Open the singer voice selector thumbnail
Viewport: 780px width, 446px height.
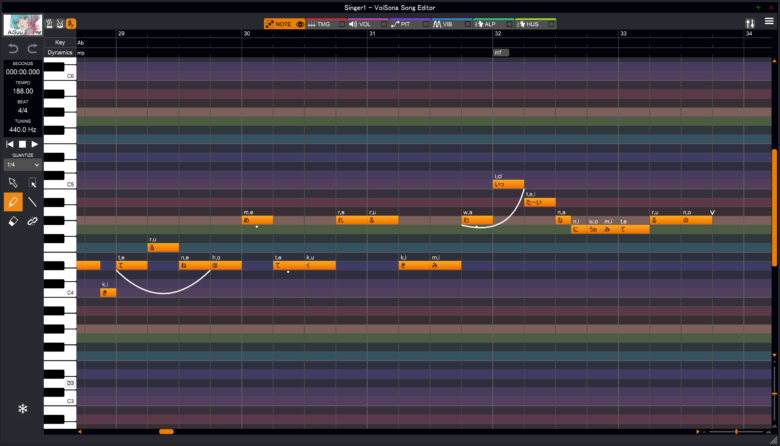click(x=21, y=23)
